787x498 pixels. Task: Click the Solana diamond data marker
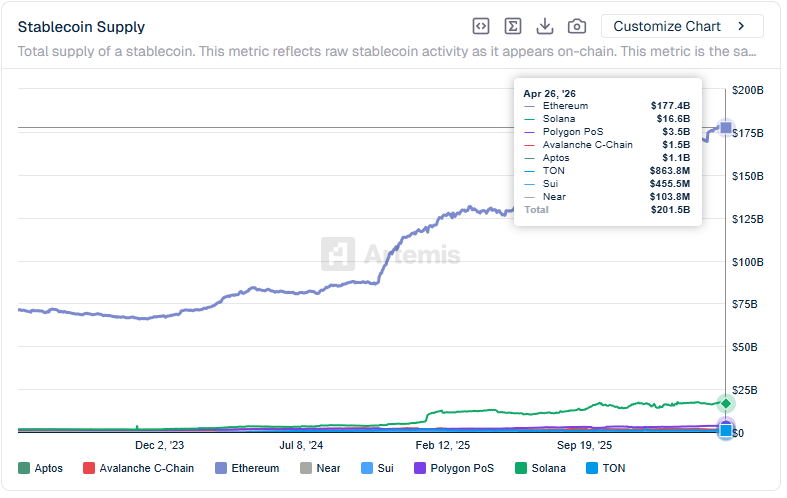pyautogui.click(x=726, y=404)
